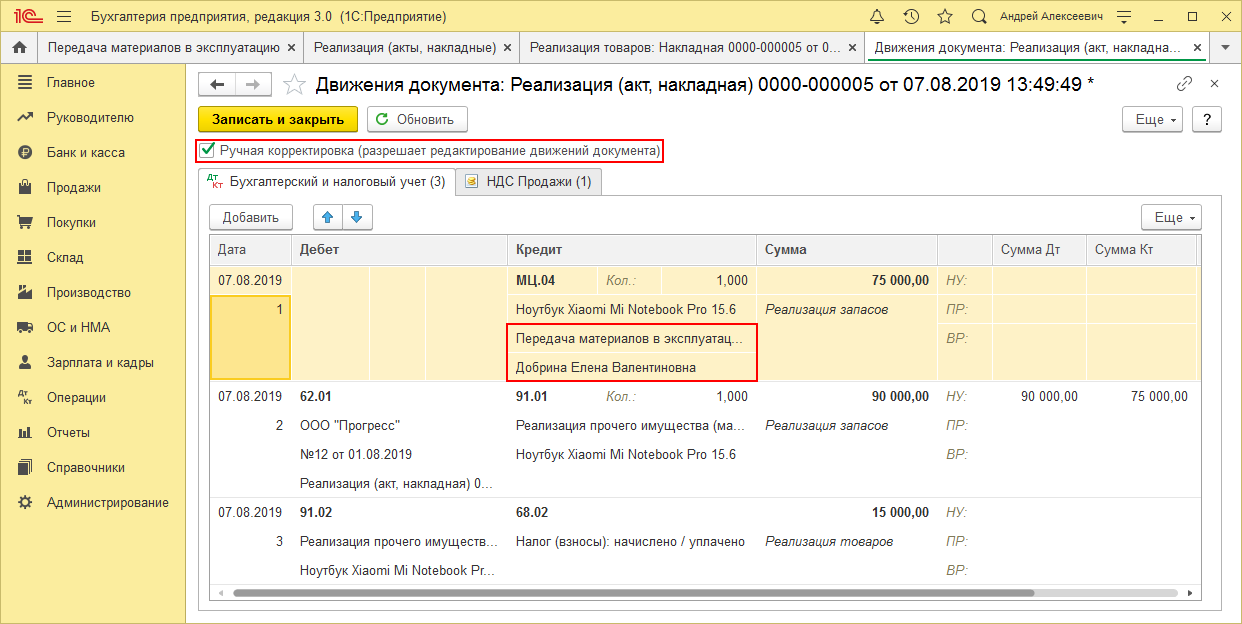The image size is (1242, 624).
Task: Switch to Передача материалов в эксплуатацию tab
Action: pyautogui.click(x=164, y=47)
